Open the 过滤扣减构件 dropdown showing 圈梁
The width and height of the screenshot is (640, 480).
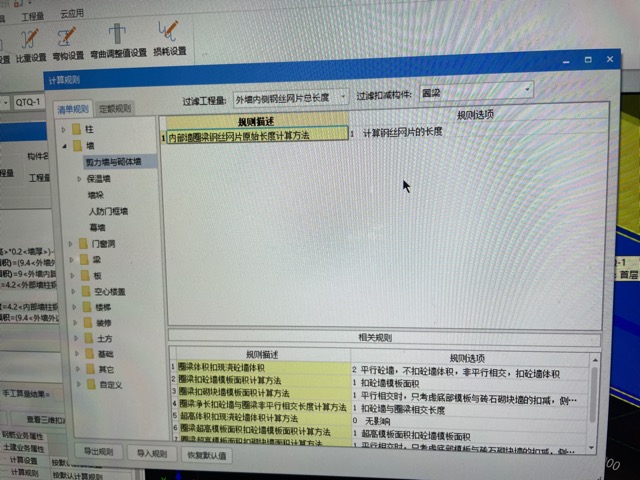527,89
